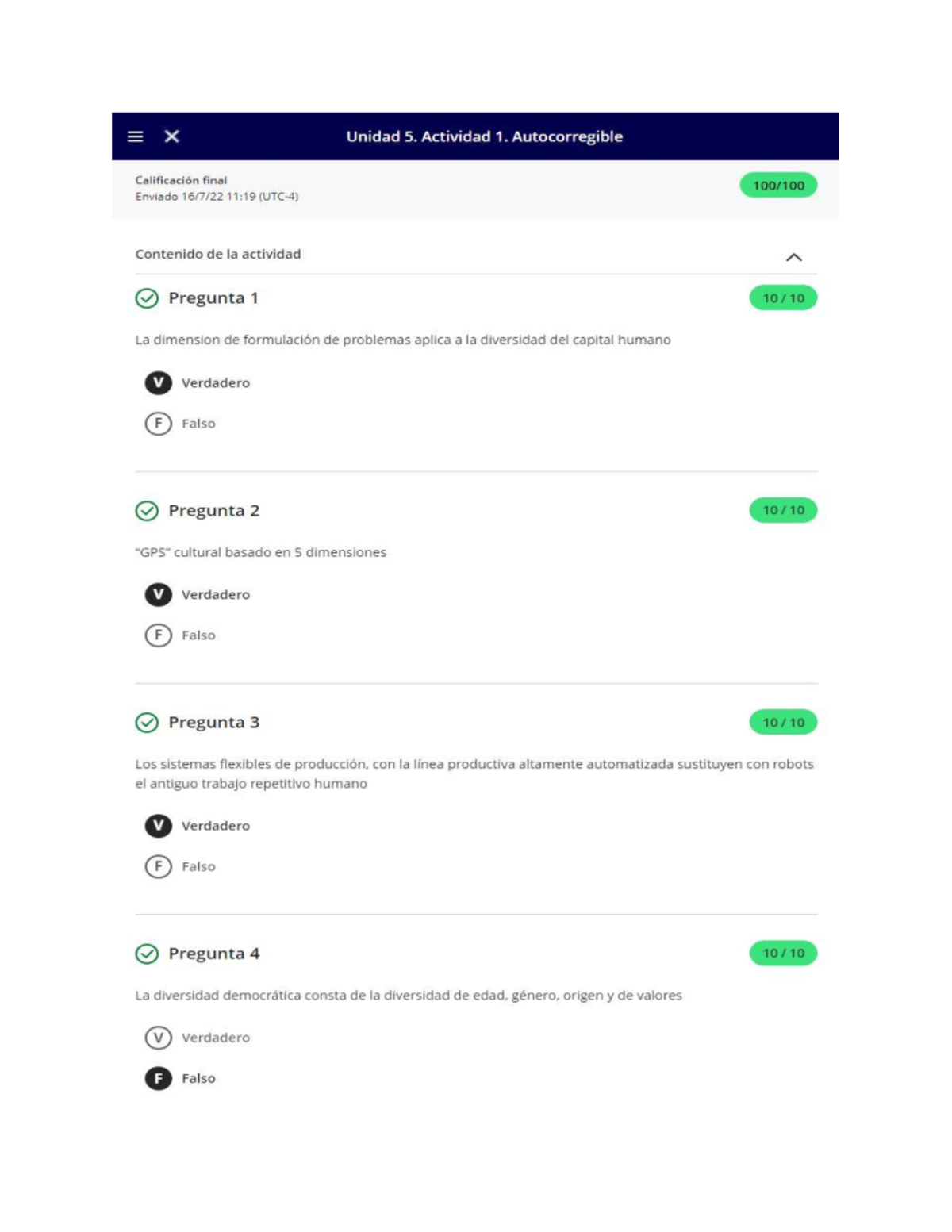Image resolution: width=952 pixels, height=1232 pixels.
Task: Collapse the Contenido de la actividad section
Action: tap(793, 257)
